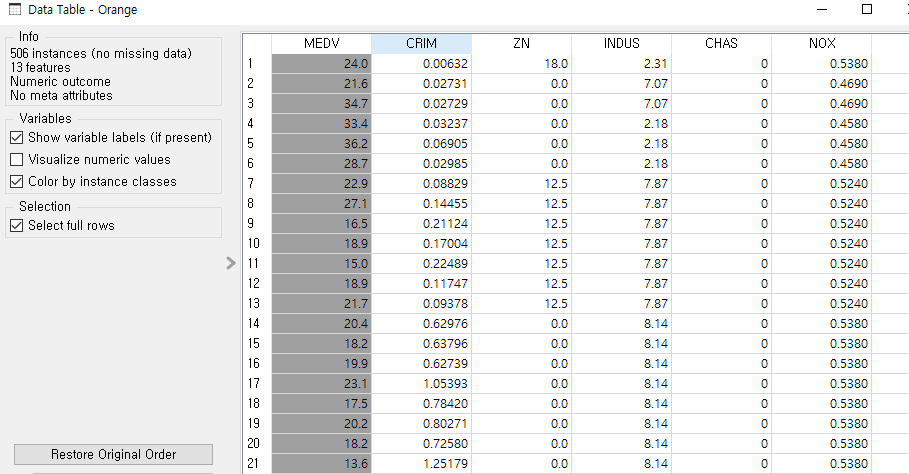Click the INDUS column header

pyautogui.click(x=621, y=44)
